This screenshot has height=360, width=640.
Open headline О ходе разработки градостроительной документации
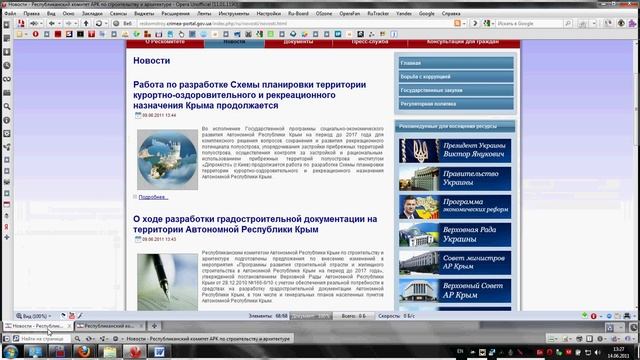click(255, 224)
